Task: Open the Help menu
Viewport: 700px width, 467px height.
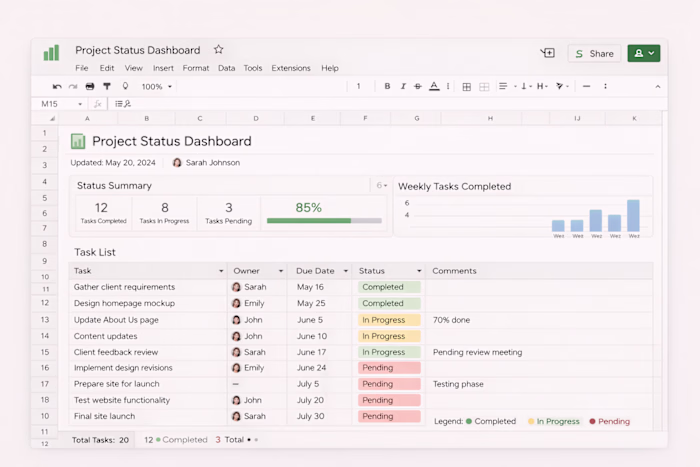Action: tap(330, 68)
